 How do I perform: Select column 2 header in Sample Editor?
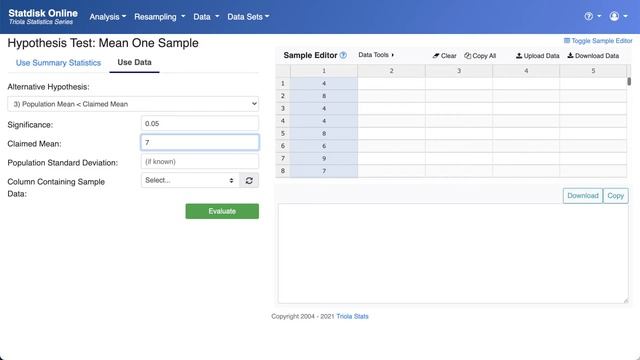pos(391,71)
